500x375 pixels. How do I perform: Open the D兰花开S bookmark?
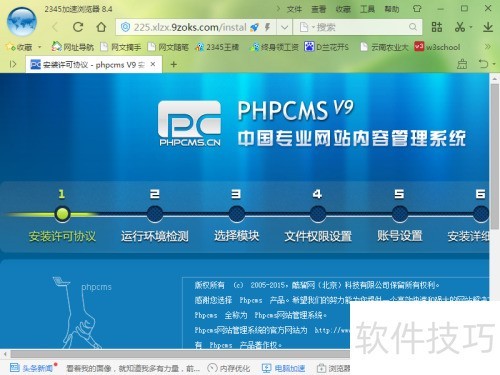click(x=326, y=47)
